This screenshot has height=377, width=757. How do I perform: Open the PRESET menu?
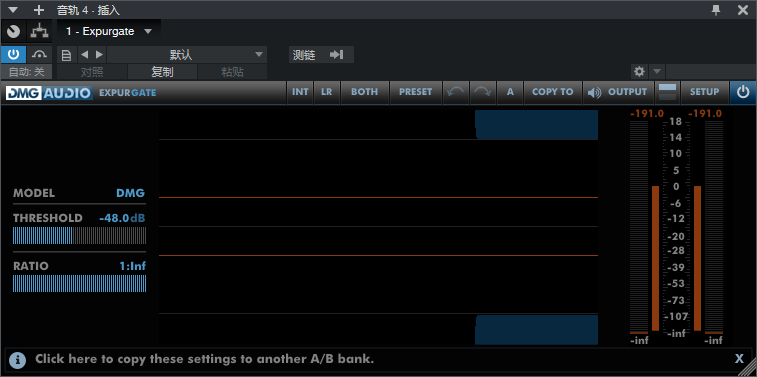click(x=416, y=92)
